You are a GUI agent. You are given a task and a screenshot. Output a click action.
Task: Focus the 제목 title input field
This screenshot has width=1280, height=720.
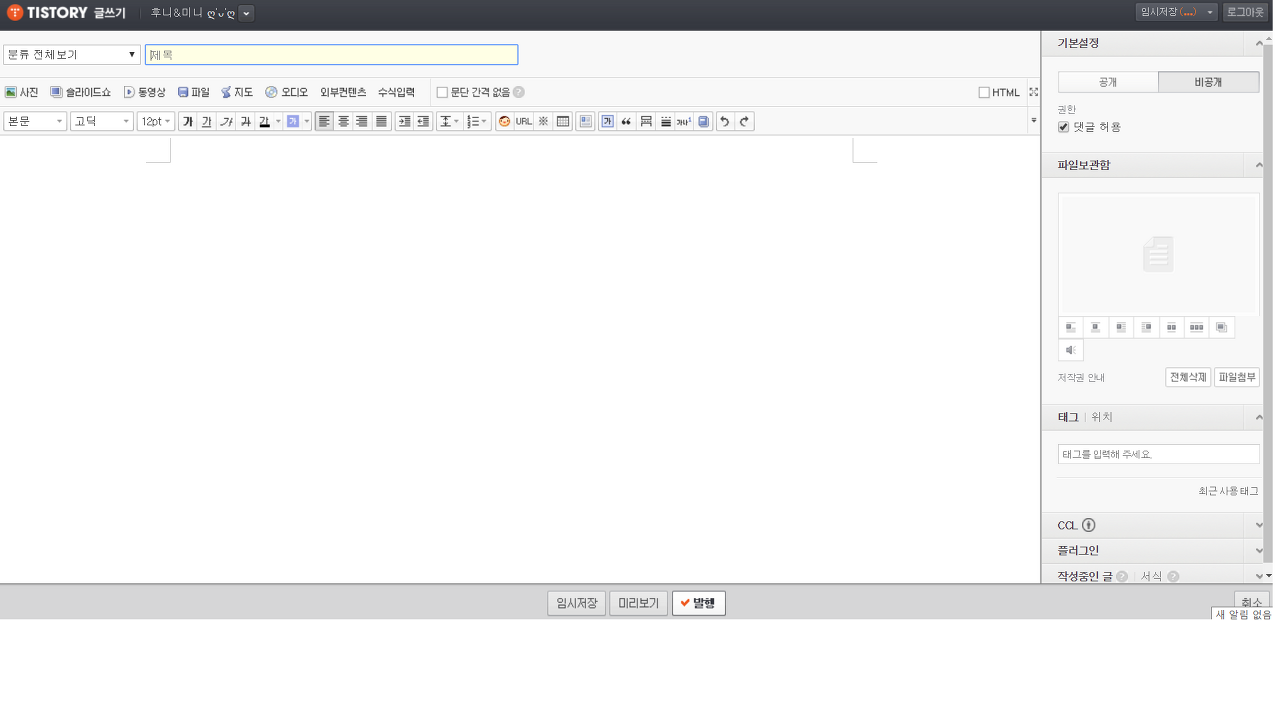pos(331,55)
